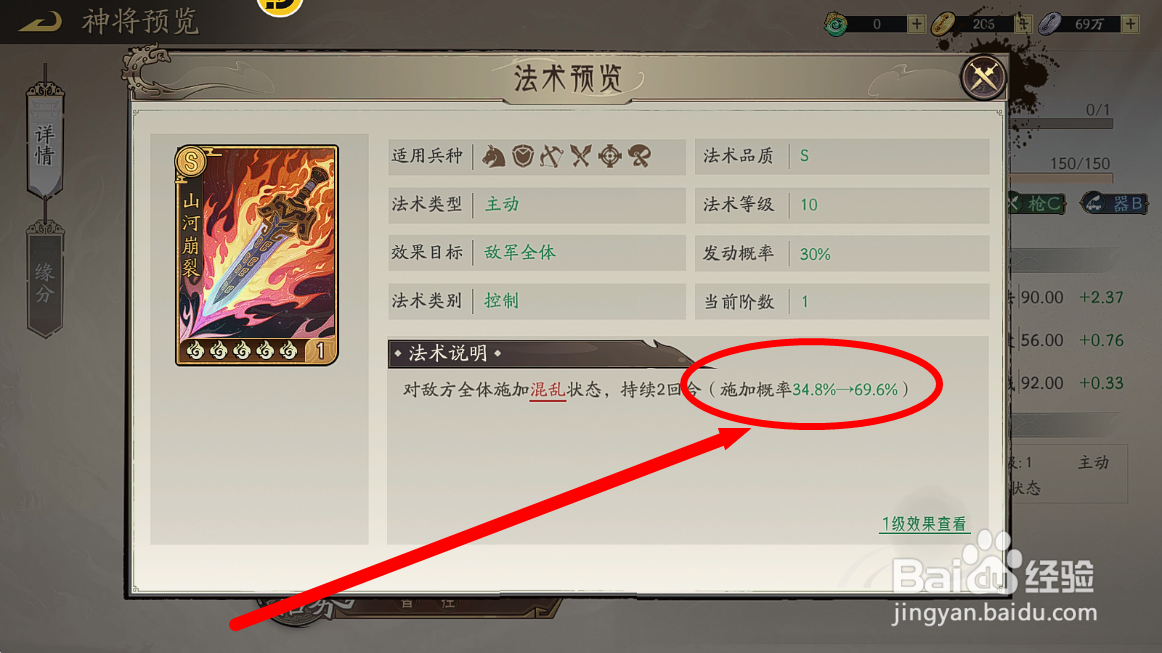Image resolution: width=1162 pixels, height=653 pixels.
Task: Click the 150/150 progress bar
Action: point(1063,178)
